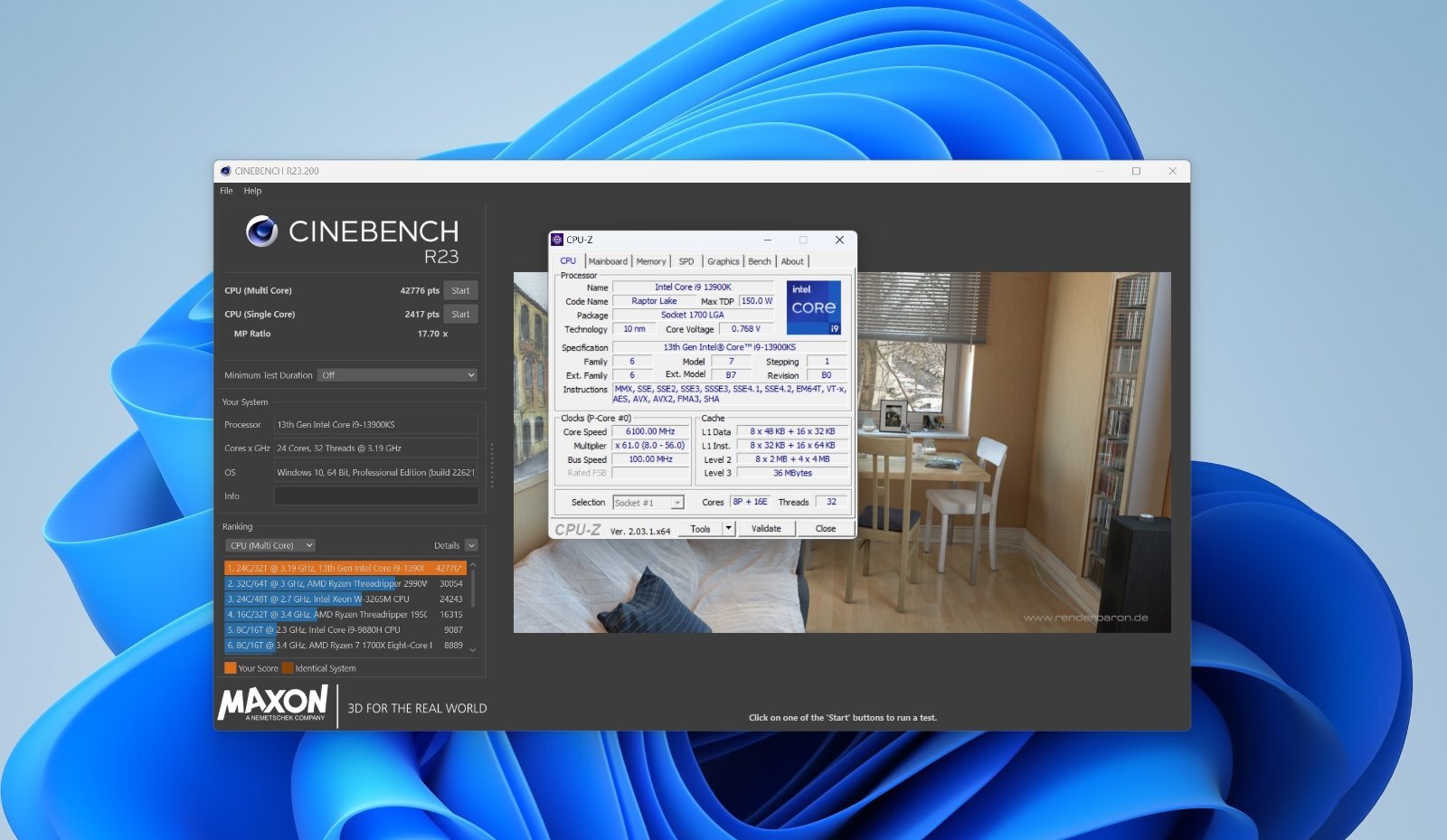Click the Your Score orange swatch
The image size is (1447, 840).
tap(230, 668)
